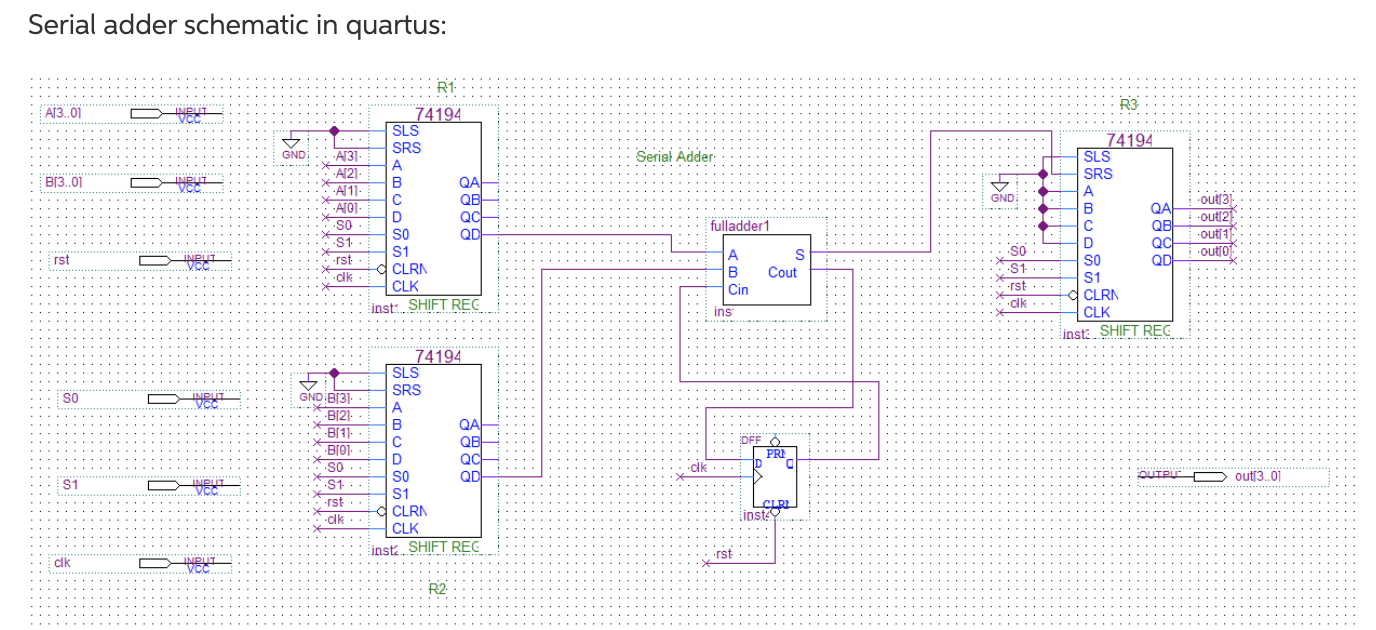
Task: Click the green R1 label
Action: tap(446, 87)
